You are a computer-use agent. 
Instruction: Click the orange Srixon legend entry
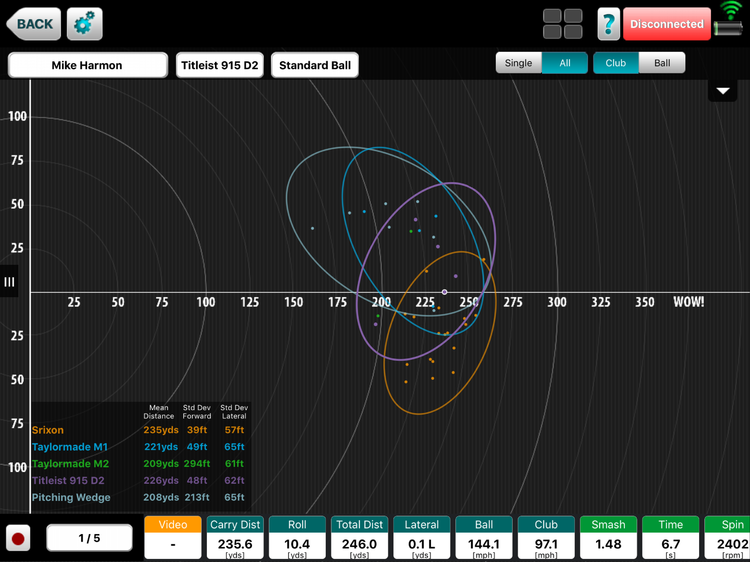tap(48, 430)
